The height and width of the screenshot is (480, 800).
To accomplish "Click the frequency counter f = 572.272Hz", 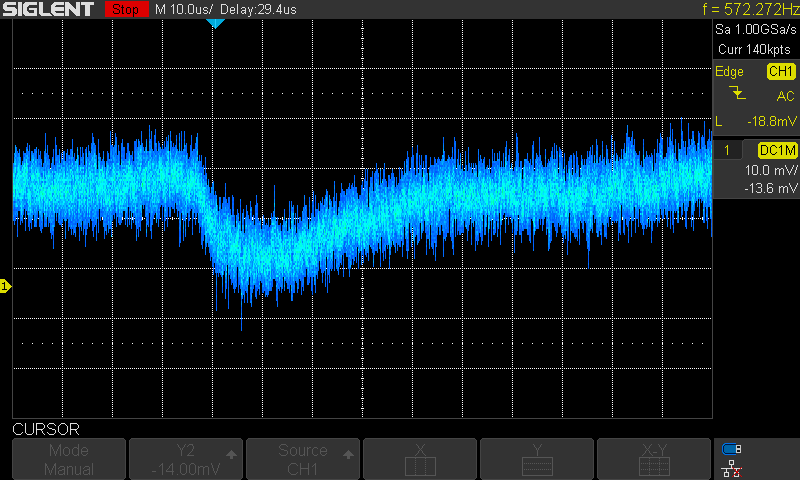I will click(x=751, y=9).
